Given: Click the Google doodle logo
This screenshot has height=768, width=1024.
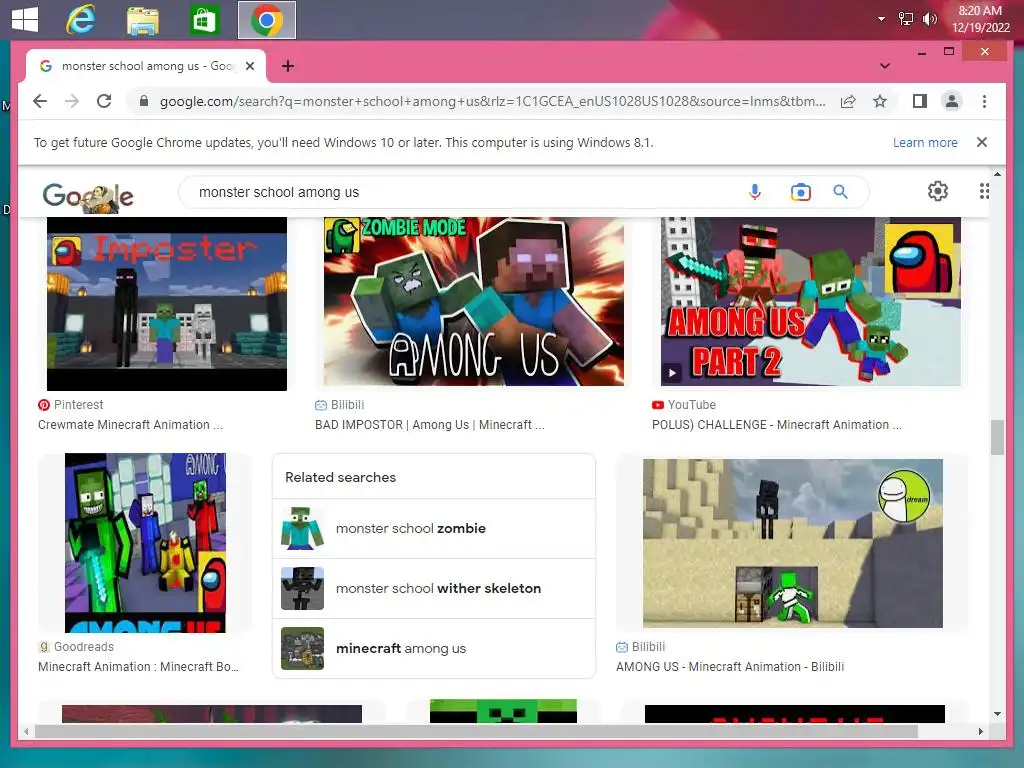Looking at the screenshot, I should tap(88, 196).
